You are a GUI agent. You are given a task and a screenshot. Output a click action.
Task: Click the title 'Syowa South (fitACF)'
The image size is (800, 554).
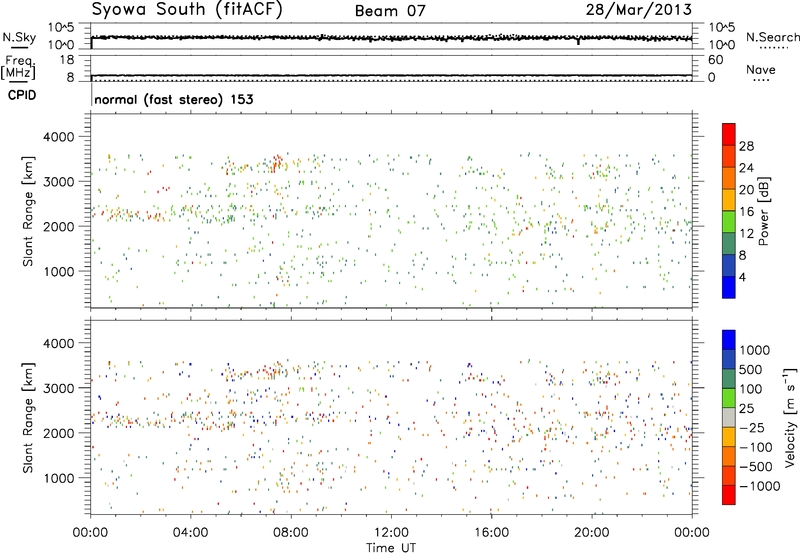coord(187,10)
